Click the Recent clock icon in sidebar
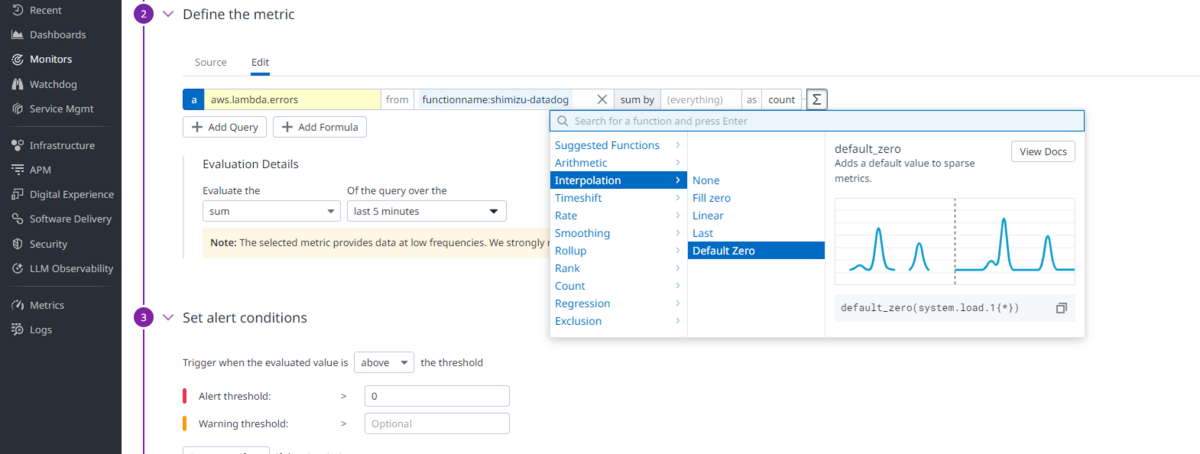The height and width of the screenshot is (454, 1200). click(17, 9)
